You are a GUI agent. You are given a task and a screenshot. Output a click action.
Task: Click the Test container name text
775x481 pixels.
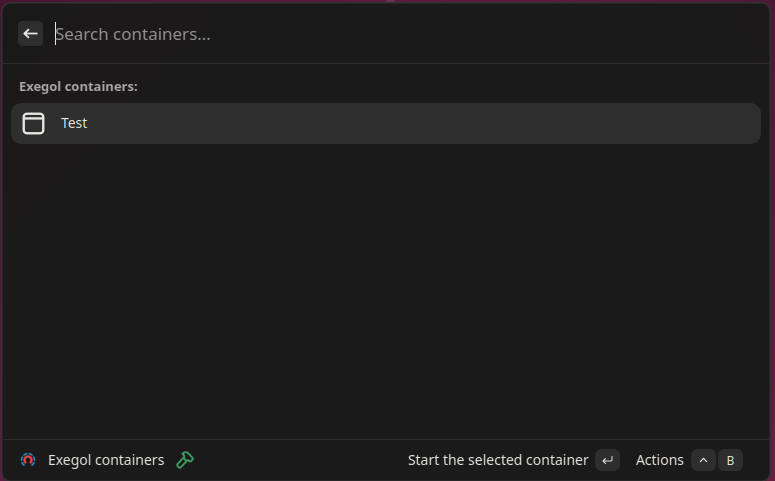tap(74, 123)
